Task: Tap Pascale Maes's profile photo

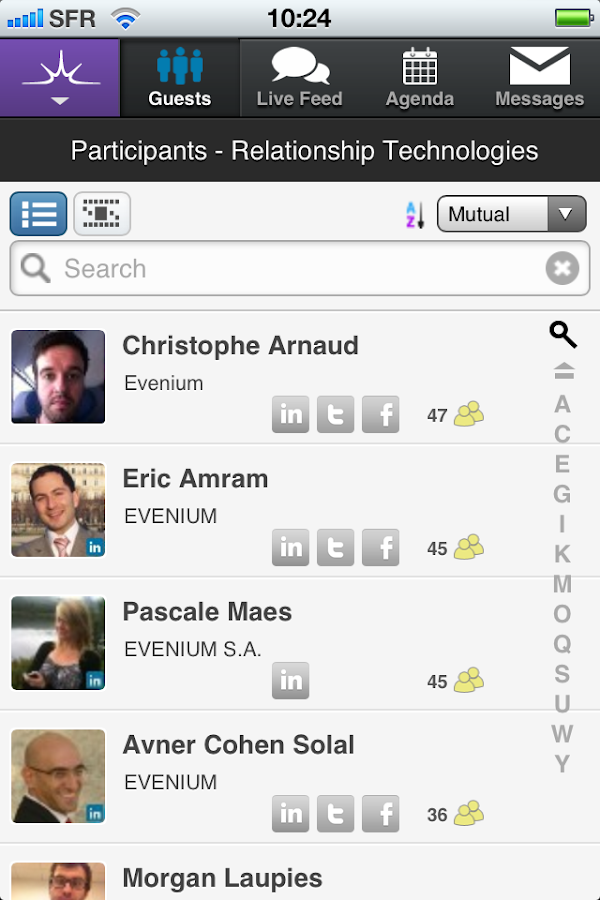Action: [x=57, y=643]
